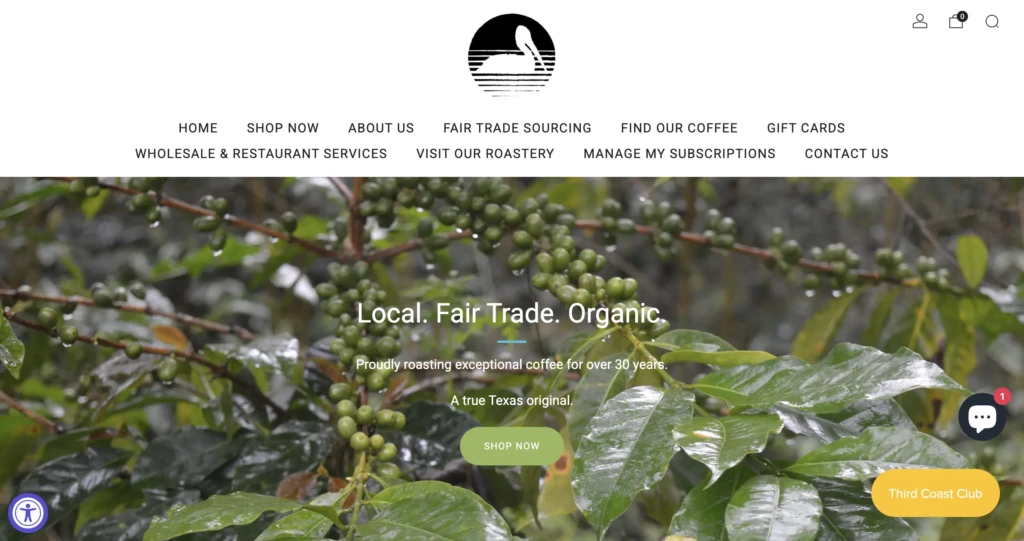Open the Shopify chat bubble
1024x541 pixels.
click(982, 417)
